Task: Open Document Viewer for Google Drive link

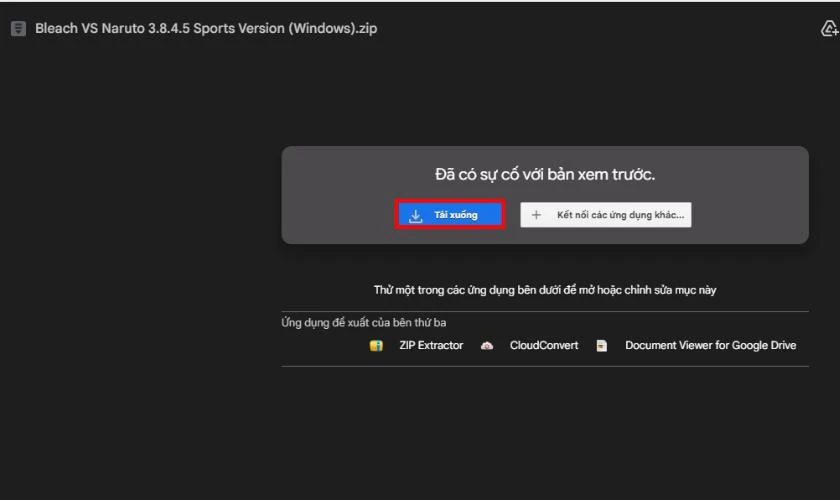Action: (x=710, y=346)
